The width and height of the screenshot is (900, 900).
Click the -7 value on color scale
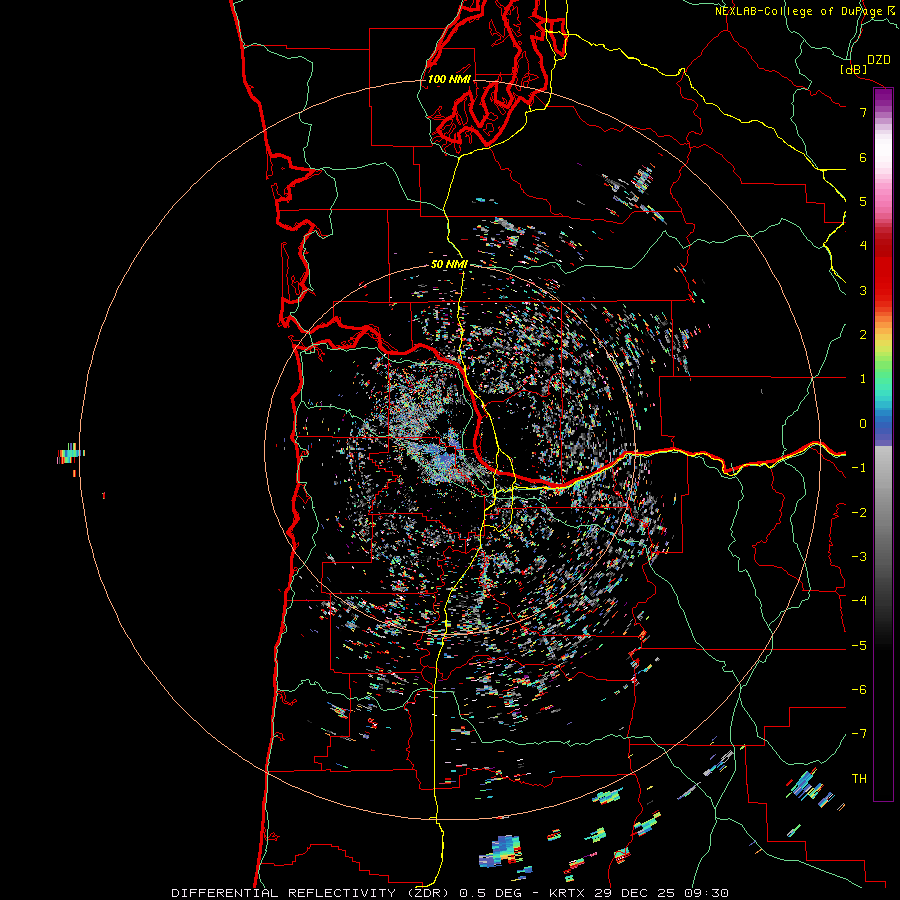(x=859, y=734)
